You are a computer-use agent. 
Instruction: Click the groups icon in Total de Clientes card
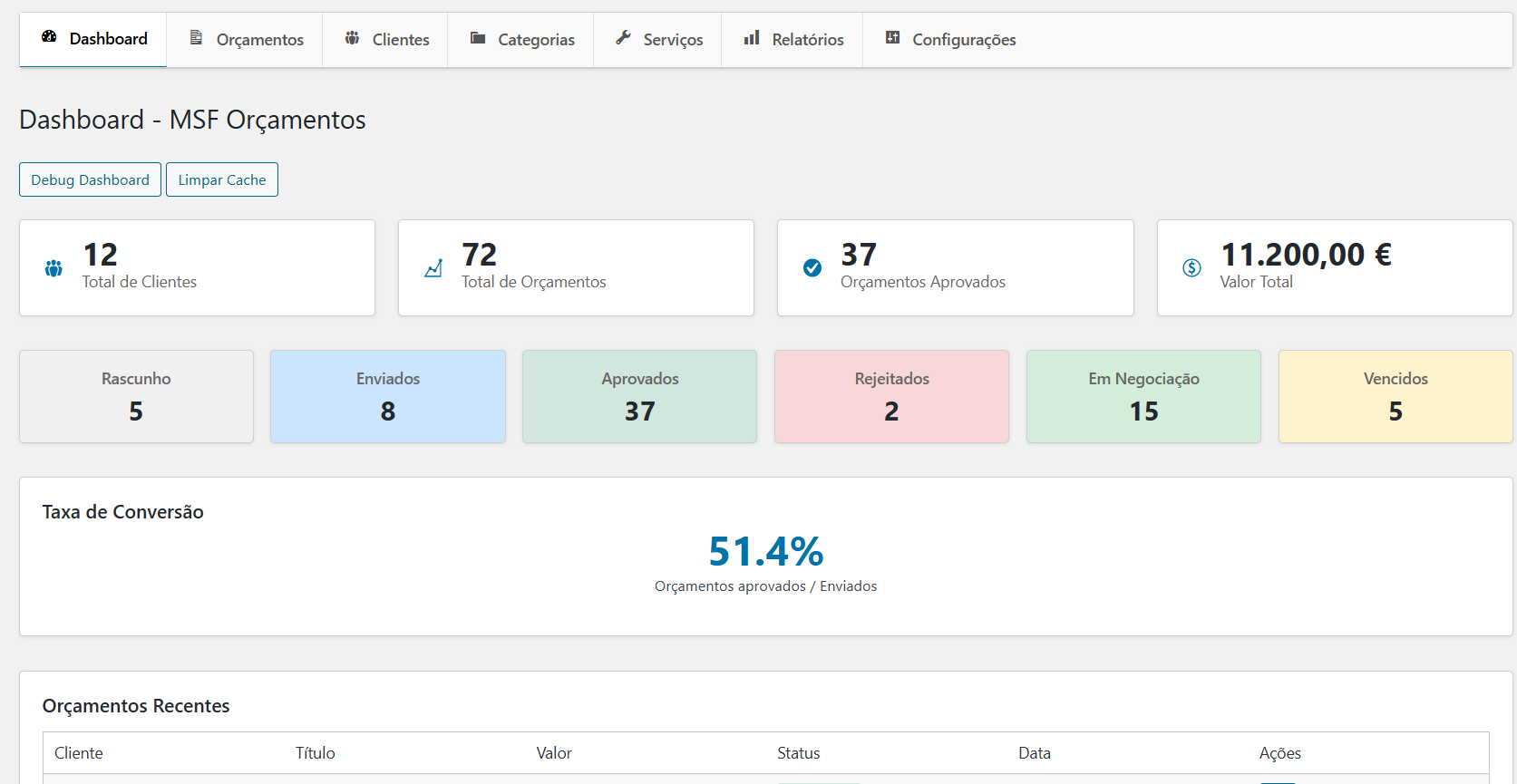[x=53, y=268]
